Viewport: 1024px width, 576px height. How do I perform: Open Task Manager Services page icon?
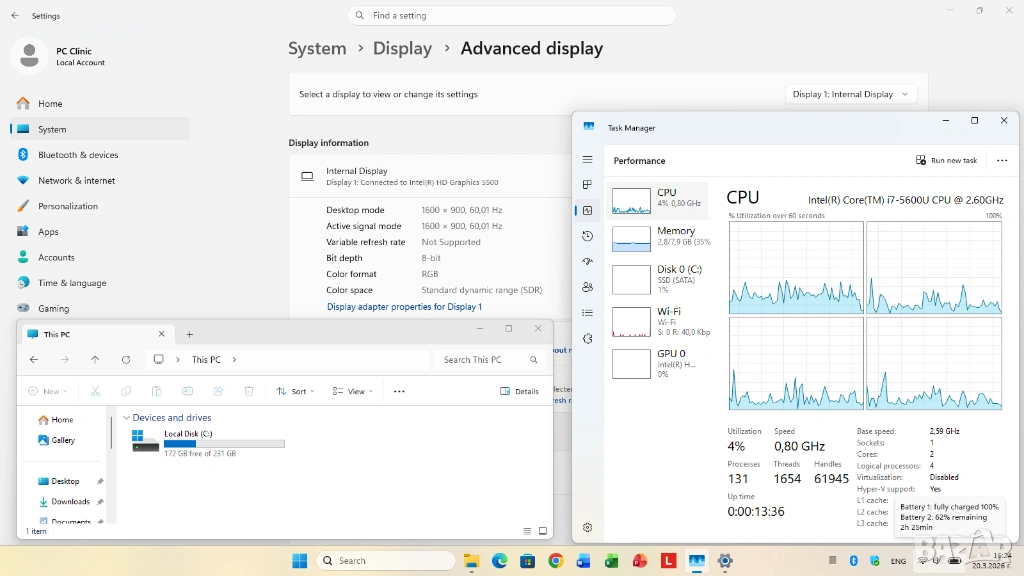[x=587, y=339]
